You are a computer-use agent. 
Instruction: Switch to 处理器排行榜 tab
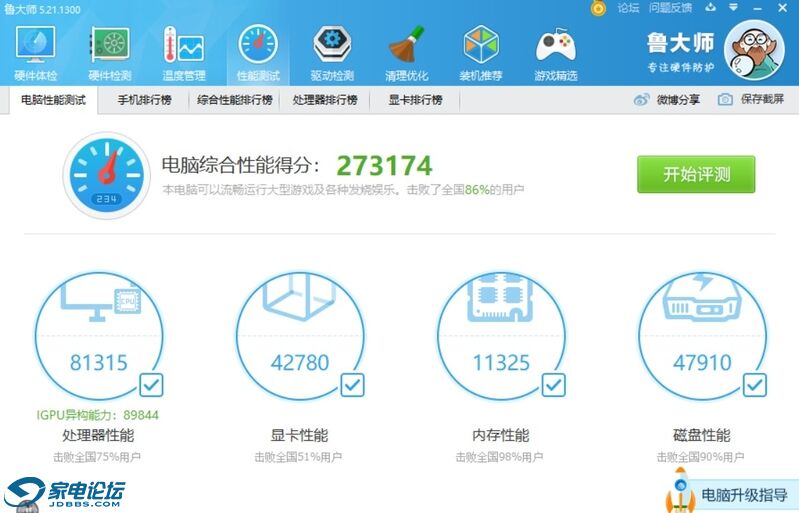click(325, 100)
